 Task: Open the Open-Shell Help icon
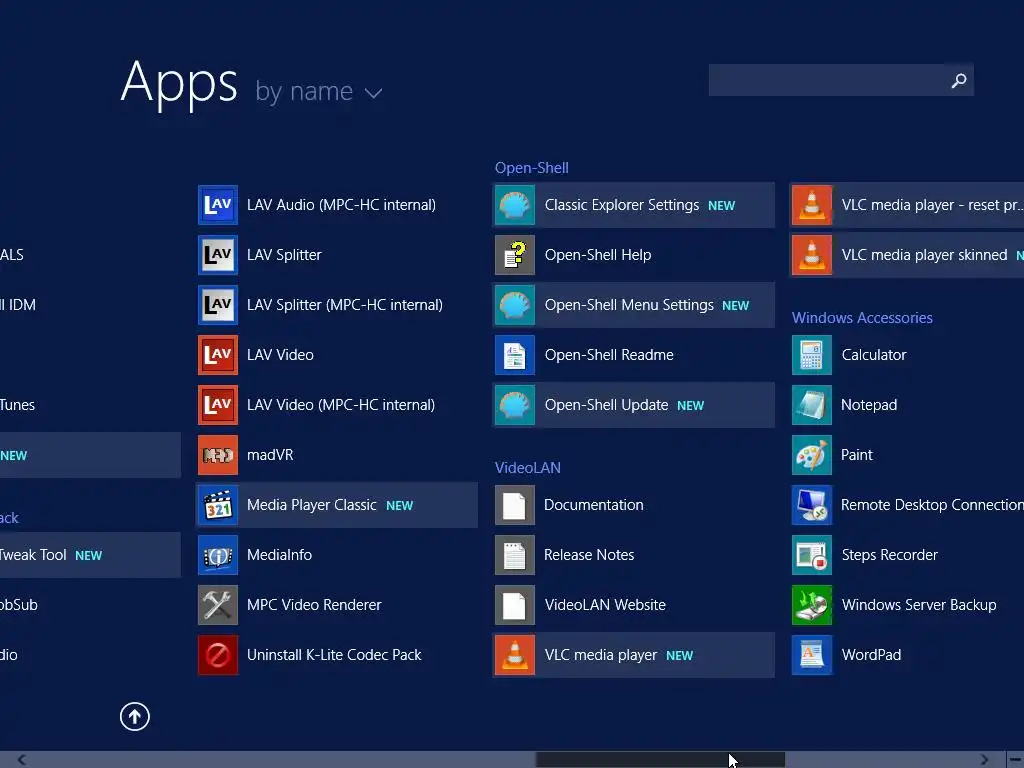pos(515,255)
